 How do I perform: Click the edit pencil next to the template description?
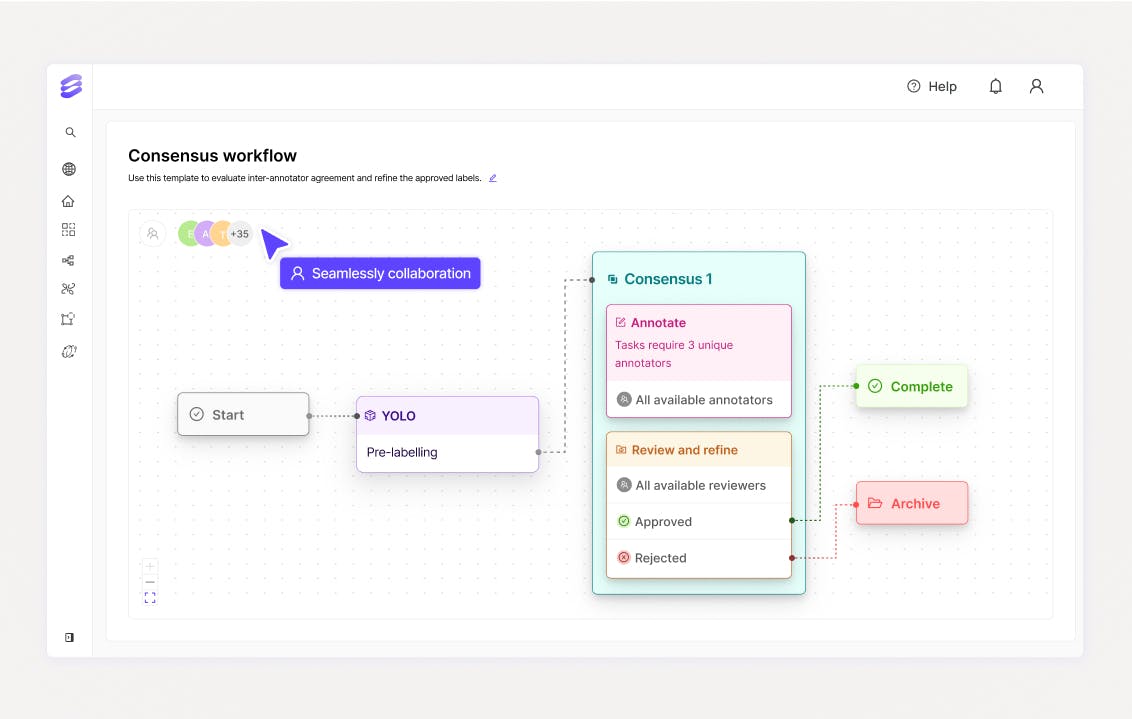492,177
